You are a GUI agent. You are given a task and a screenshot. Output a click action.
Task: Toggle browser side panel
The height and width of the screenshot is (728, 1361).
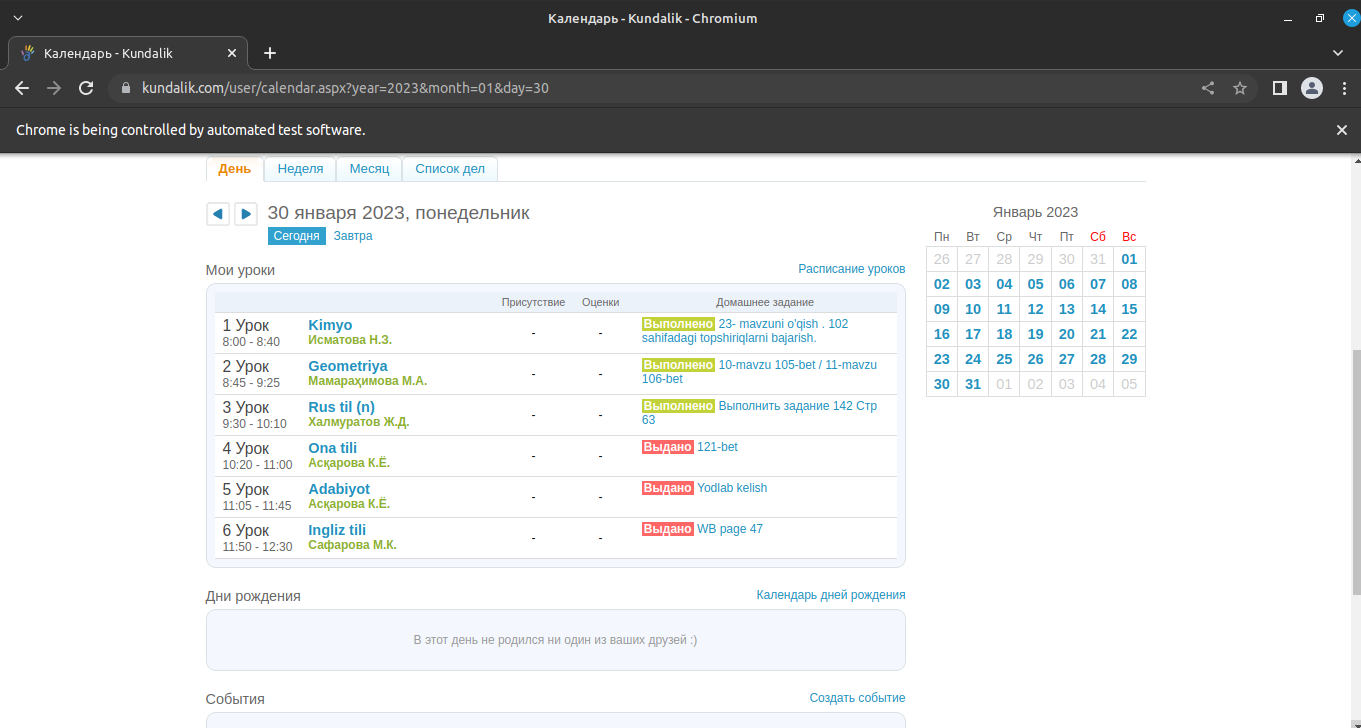(x=1279, y=88)
